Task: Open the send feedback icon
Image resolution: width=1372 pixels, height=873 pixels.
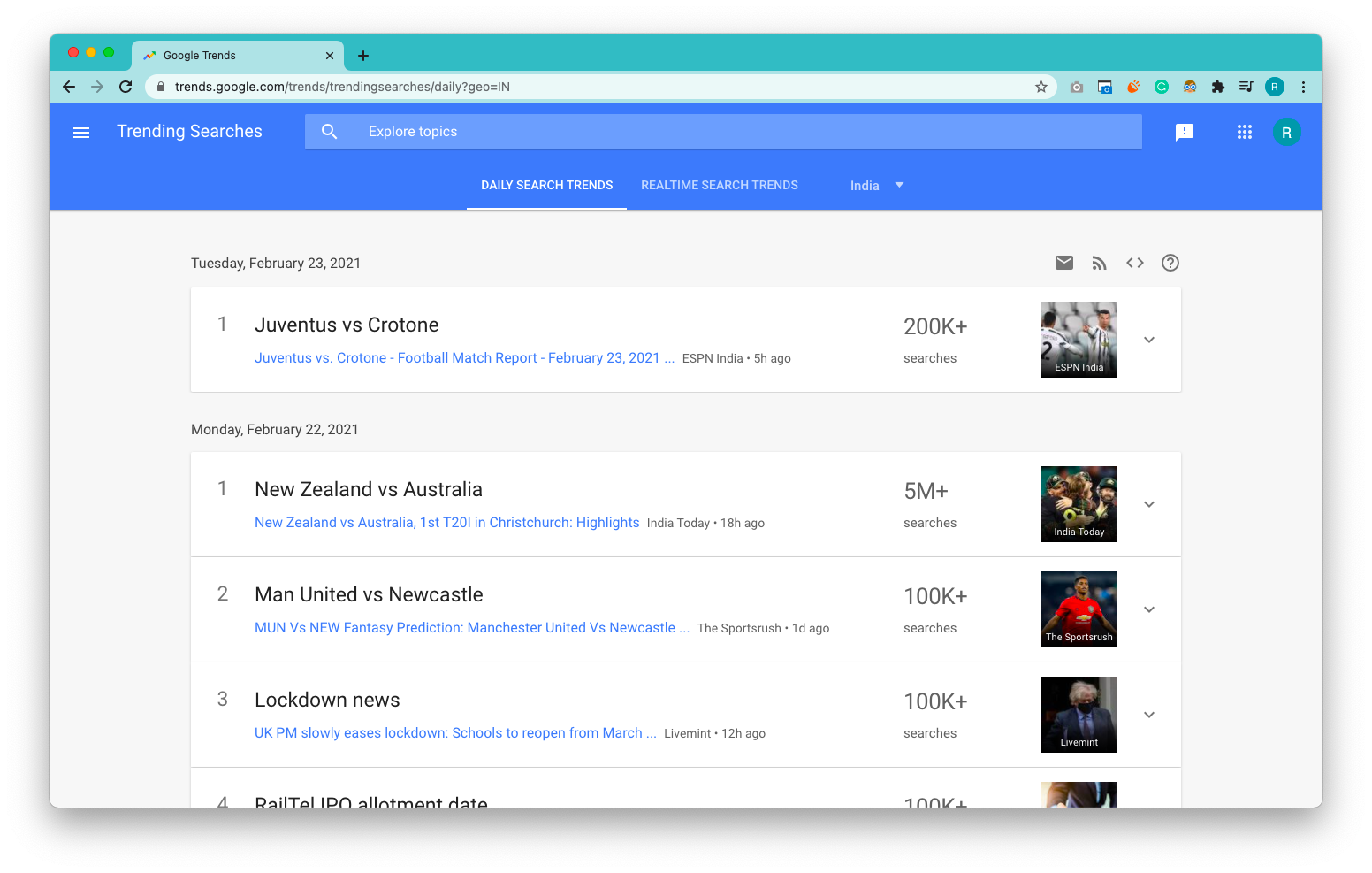Action: pyautogui.click(x=1185, y=132)
